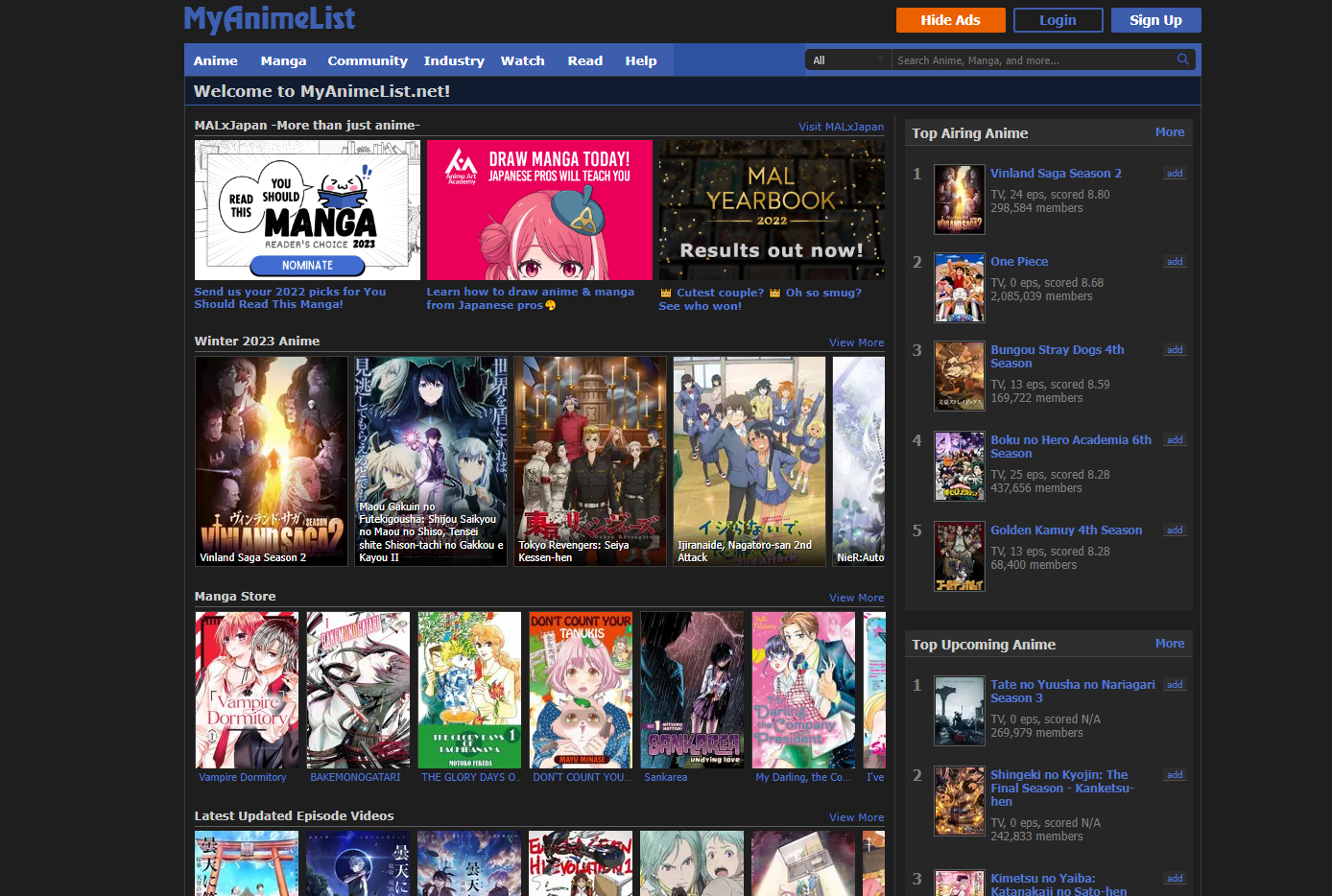Open the MyAnimeList logo home link

pyautogui.click(x=270, y=19)
